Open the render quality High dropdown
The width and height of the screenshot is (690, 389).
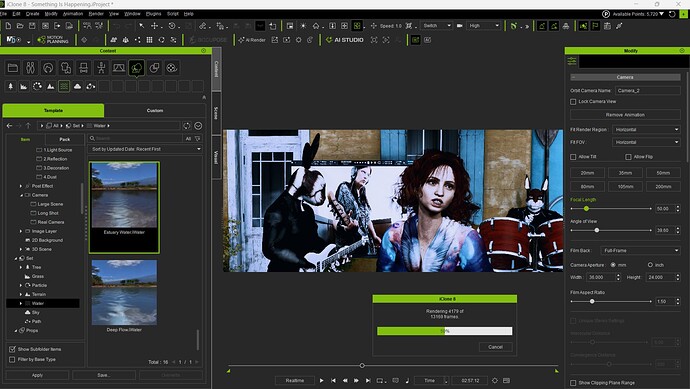tap(483, 26)
